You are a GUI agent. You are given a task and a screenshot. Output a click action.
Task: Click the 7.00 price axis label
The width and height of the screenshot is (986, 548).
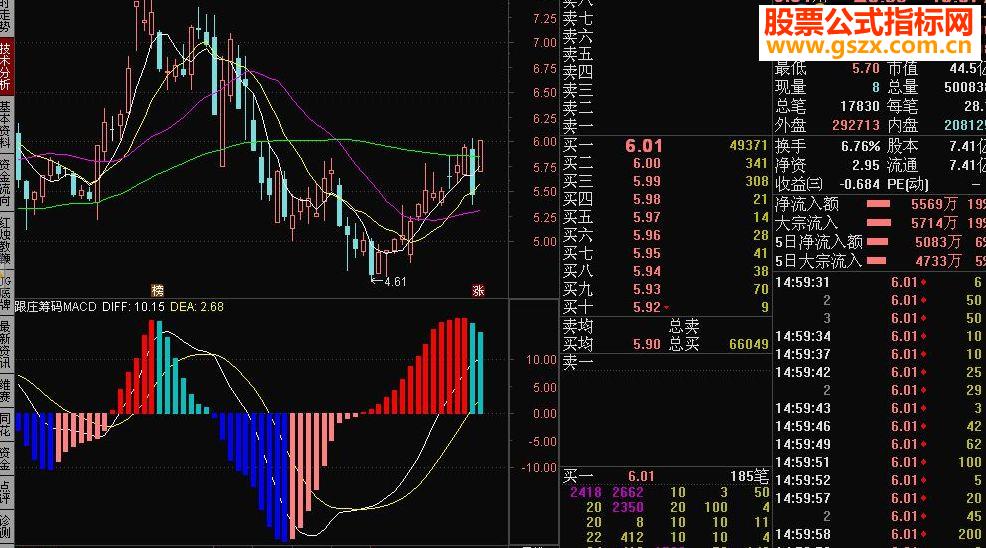point(545,43)
